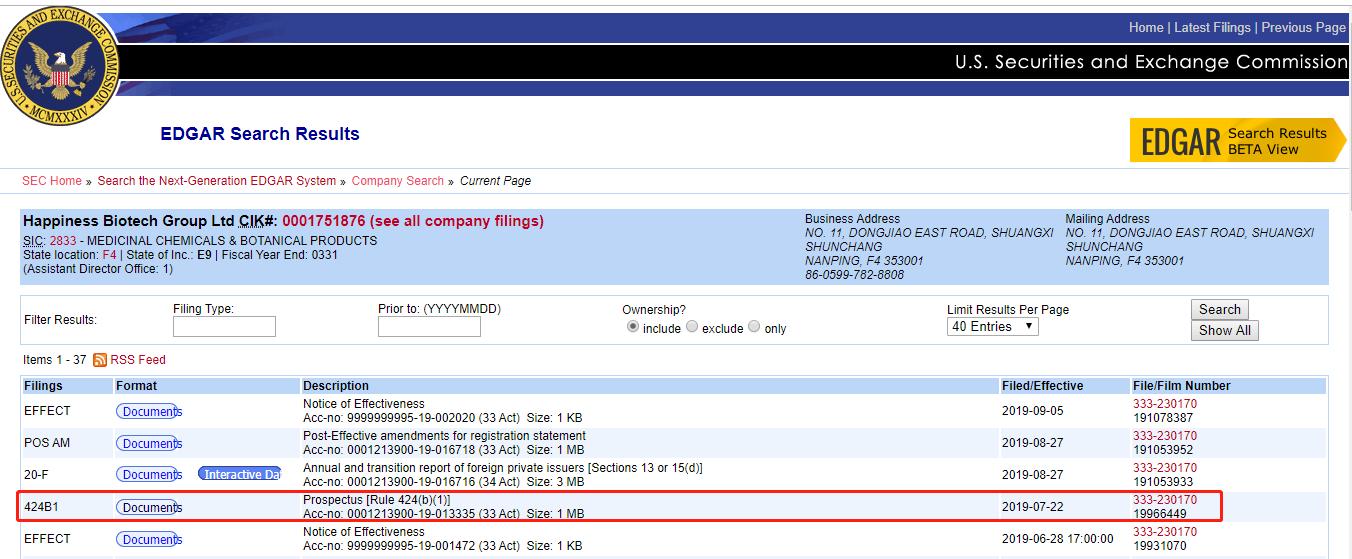Open file number 333-230170 in 2019-09-05 EFFECT row
1352x559 pixels.
pyautogui.click(x=1165, y=404)
